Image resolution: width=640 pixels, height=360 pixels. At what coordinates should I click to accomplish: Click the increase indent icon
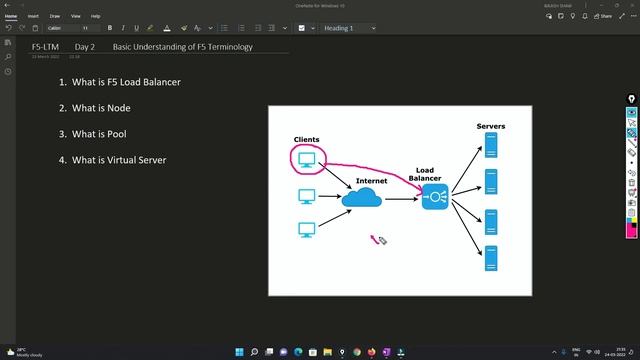coord(271,28)
